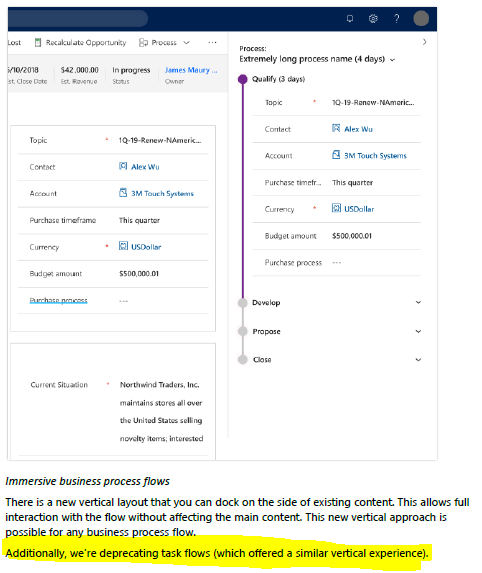
Task: Expand the Develop stage chevron
Action: [x=418, y=302]
